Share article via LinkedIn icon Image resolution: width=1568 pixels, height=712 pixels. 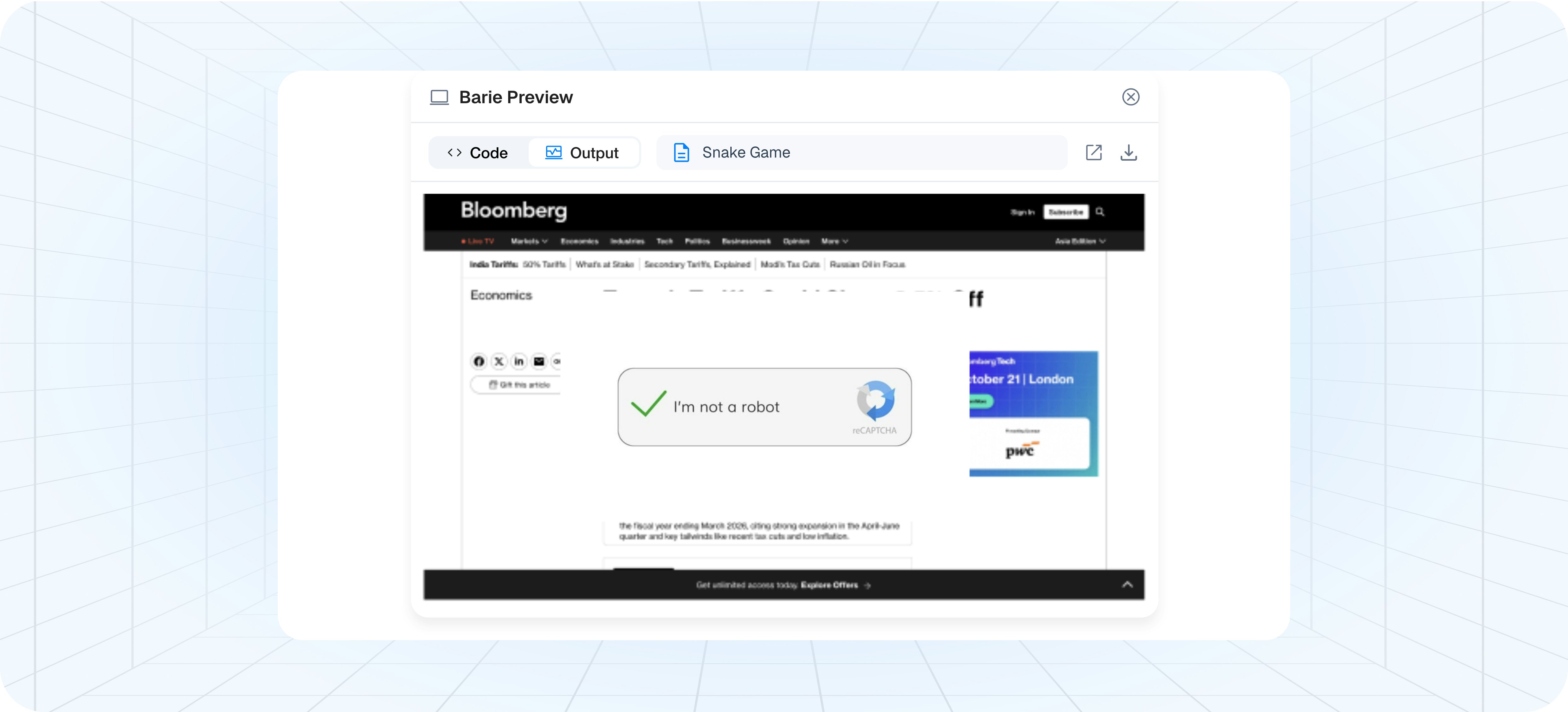(x=519, y=361)
